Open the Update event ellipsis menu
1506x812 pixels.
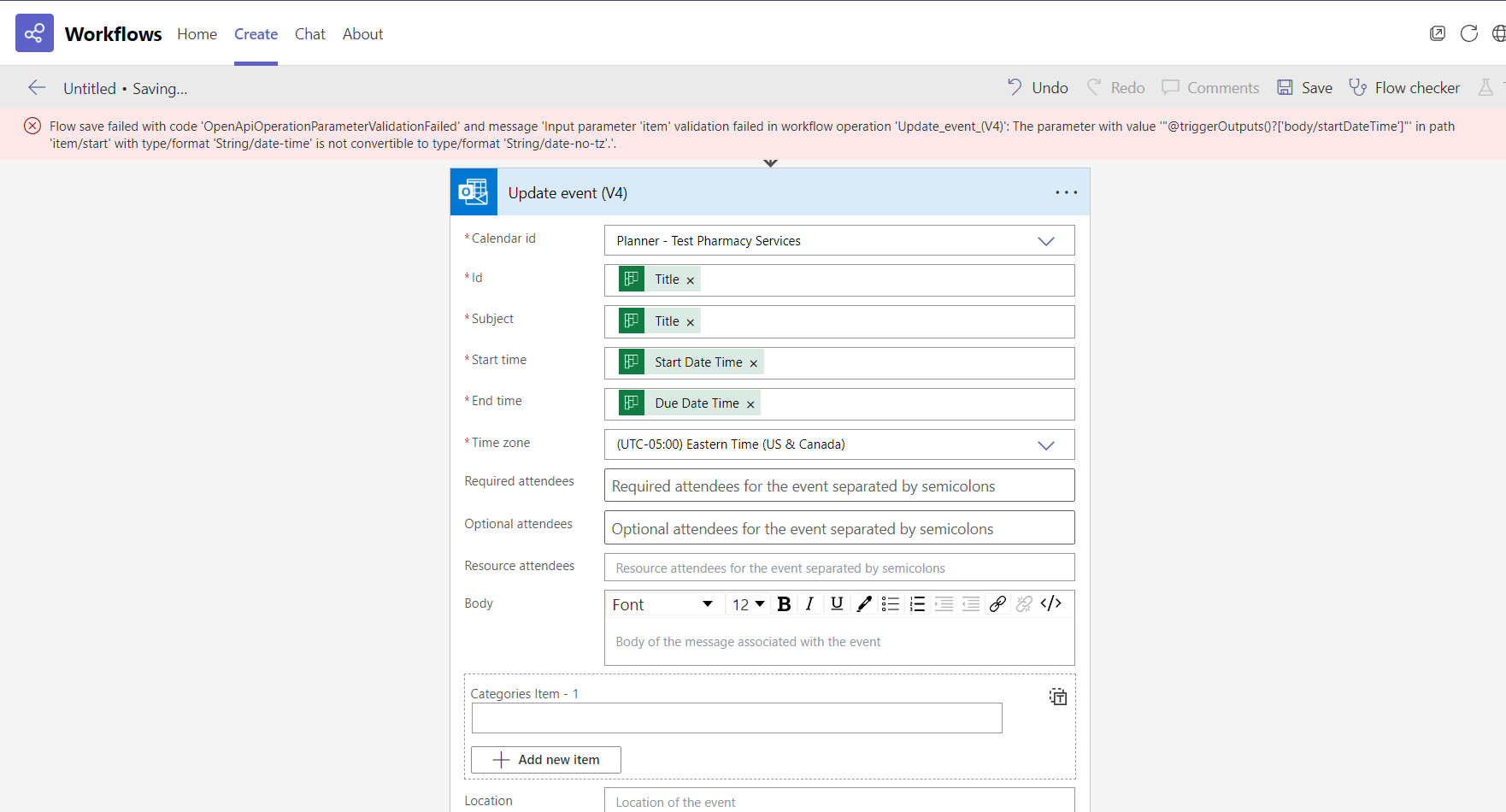pos(1066,192)
